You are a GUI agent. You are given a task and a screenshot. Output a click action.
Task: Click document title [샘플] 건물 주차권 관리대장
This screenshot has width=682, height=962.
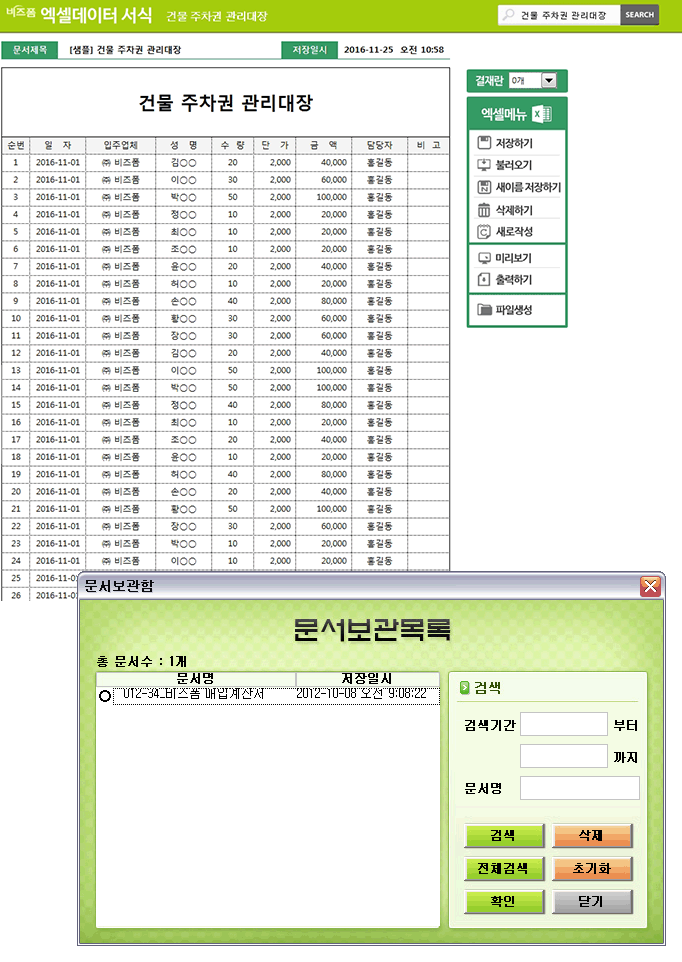[x=125, y=50]
